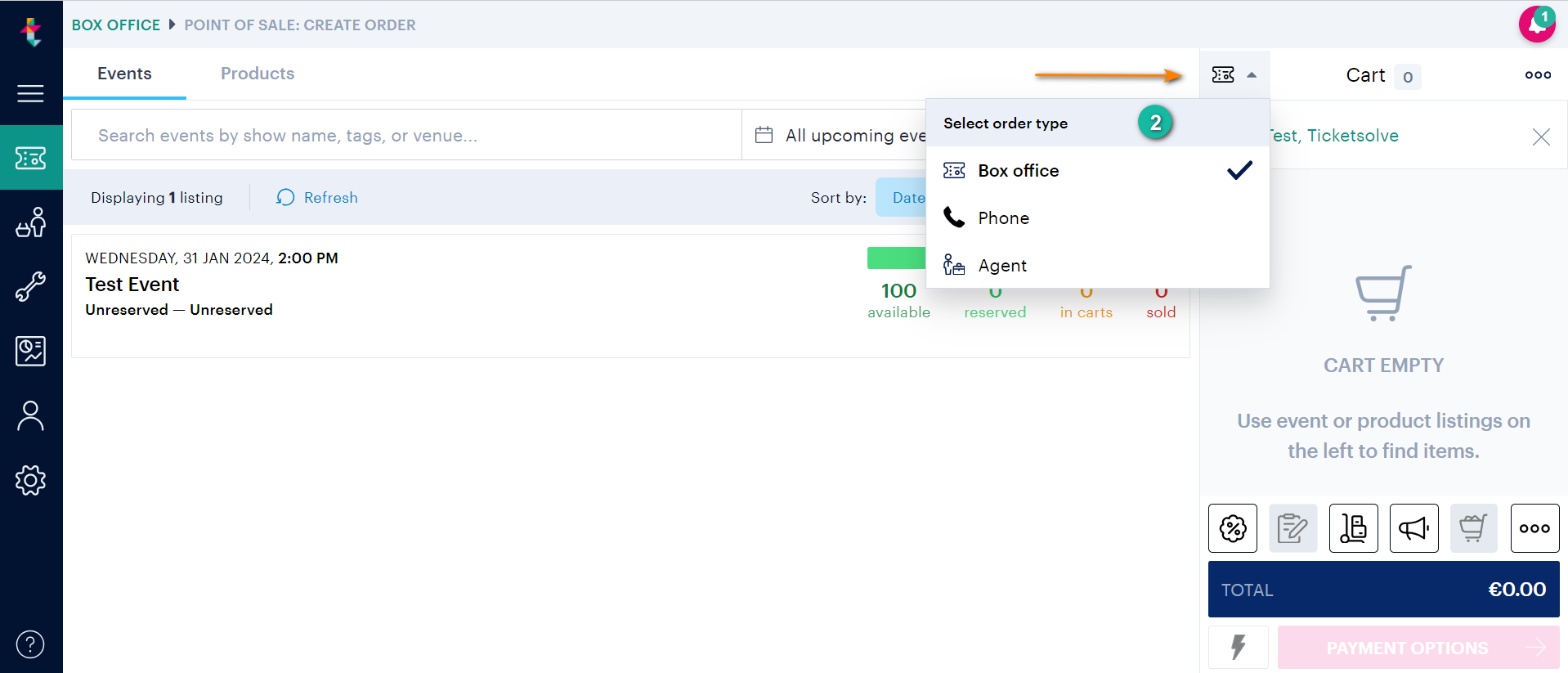1568x673 pixels.
Task: Click the Box Office ticket sidebar icon
Action: pyautogui.click(x=30, y=158)
